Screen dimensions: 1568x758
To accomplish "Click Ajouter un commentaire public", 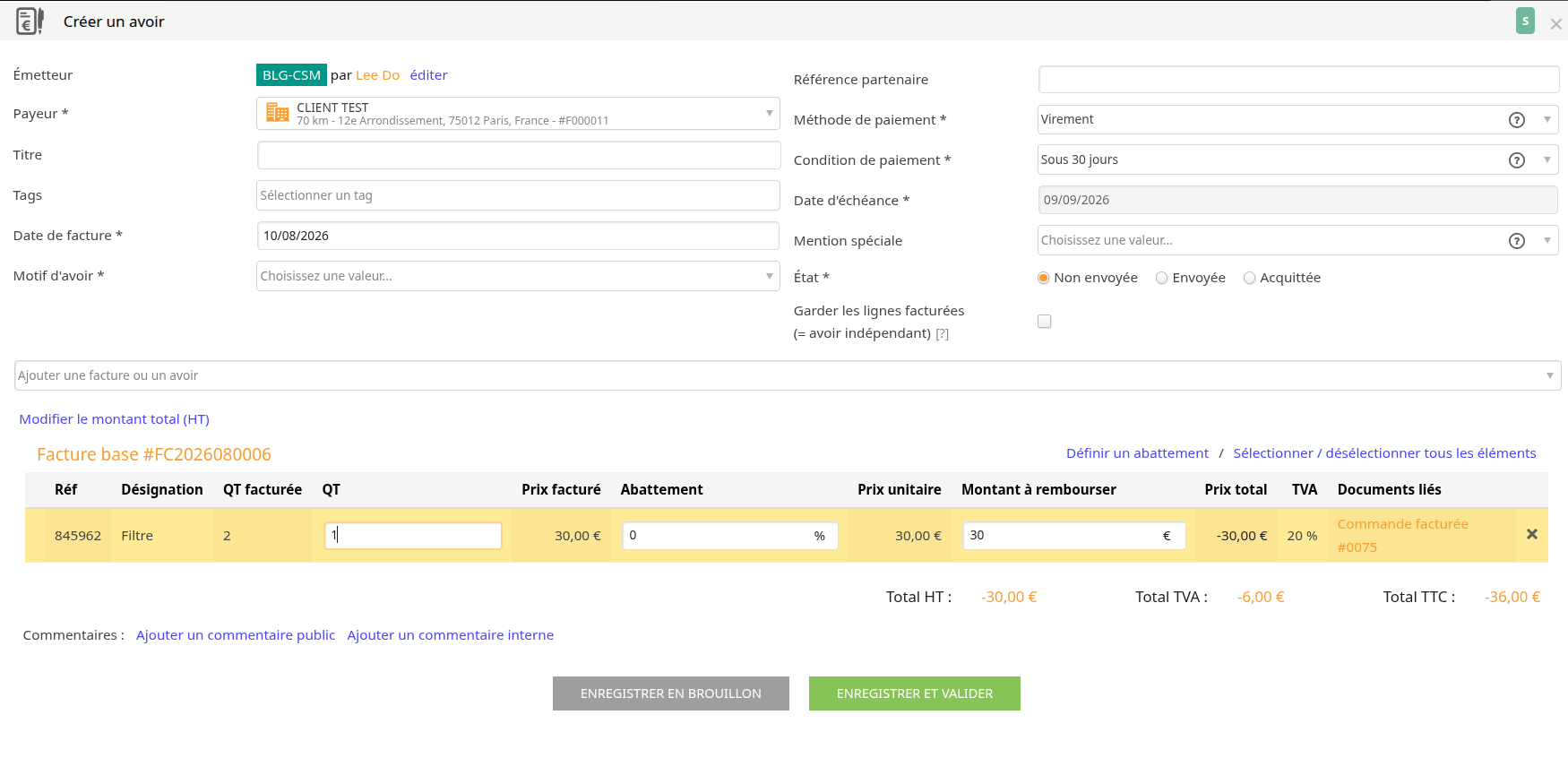I will click(236, 635).
